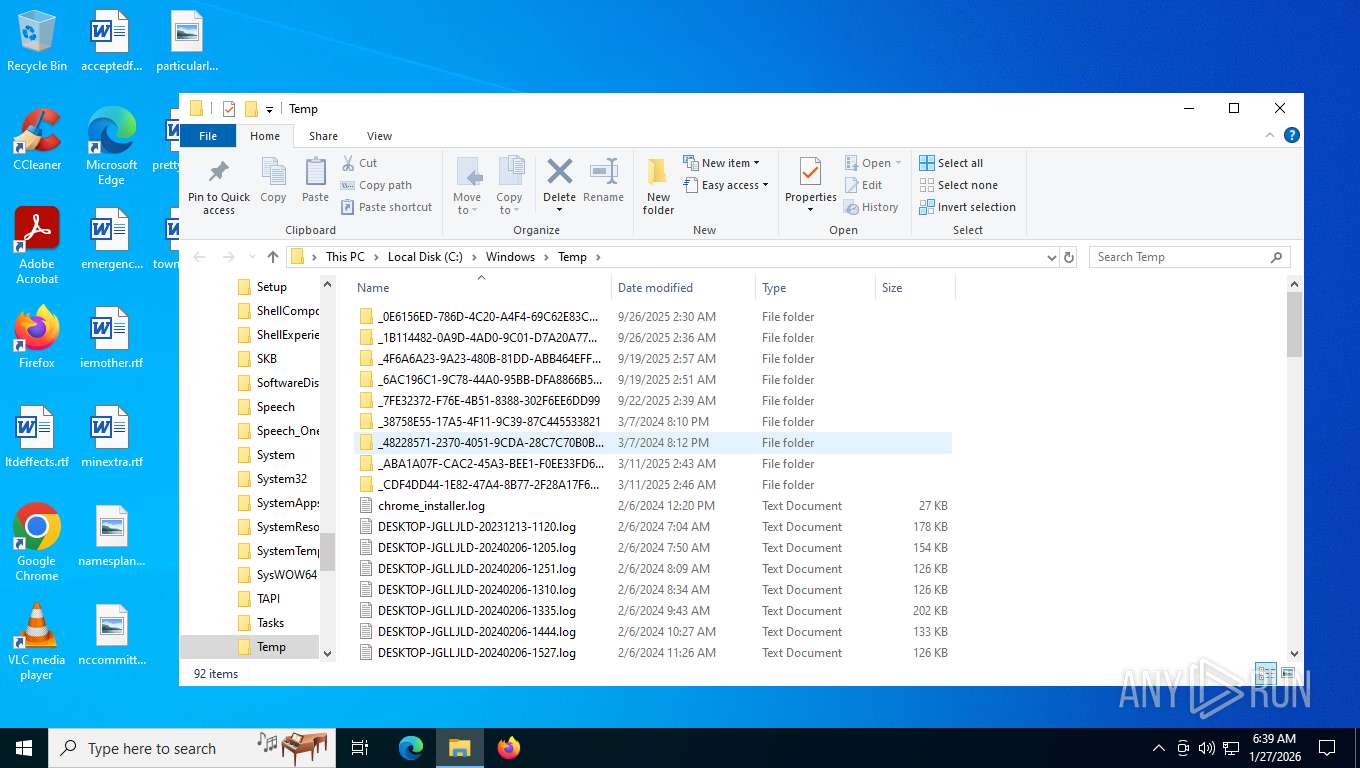Open VLC media player desktop shortcut
1360x768 pixels.
pyautogui.click(x=37, y=642)
